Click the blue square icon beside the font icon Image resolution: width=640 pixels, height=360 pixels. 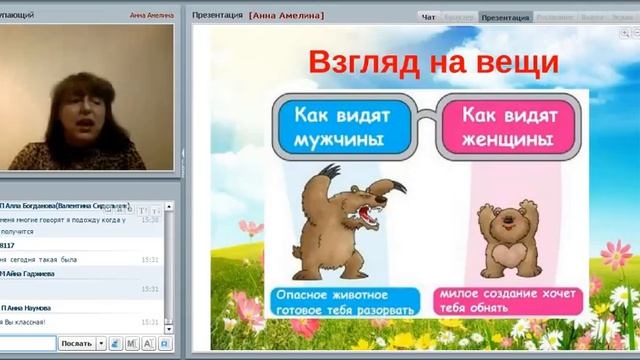164,344
